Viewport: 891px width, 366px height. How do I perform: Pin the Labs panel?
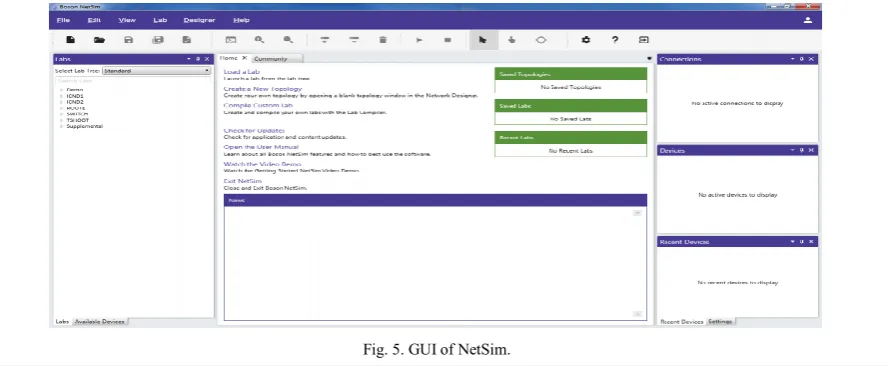point(198,59)
